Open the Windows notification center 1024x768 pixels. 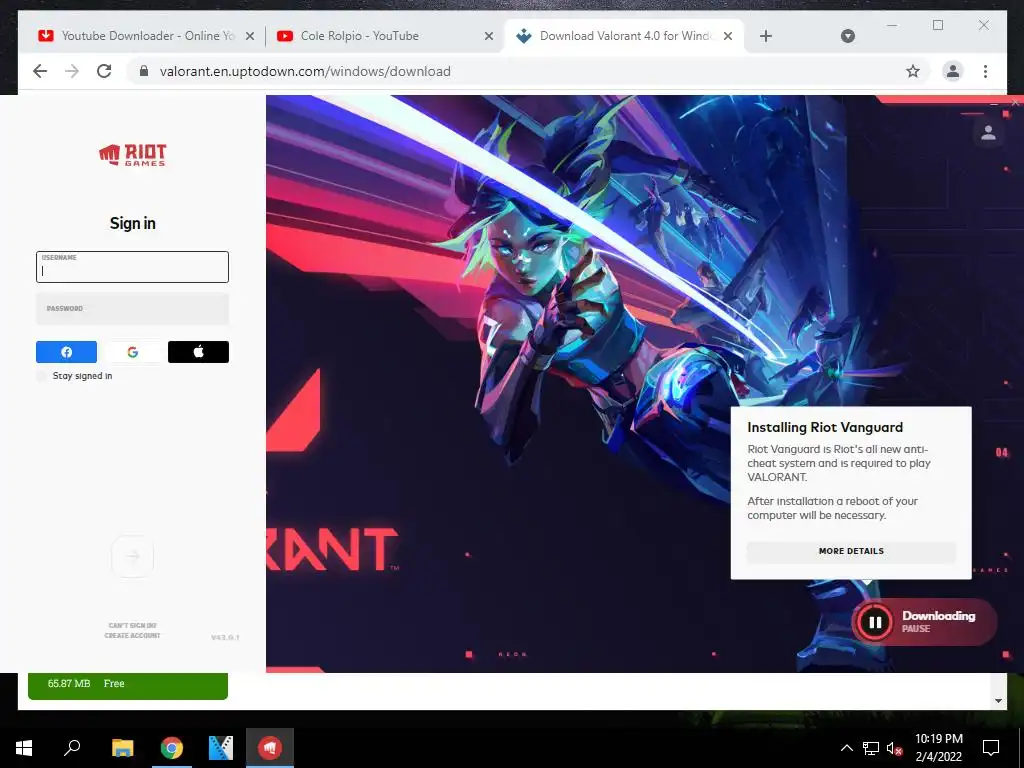[x=991, y=748]
